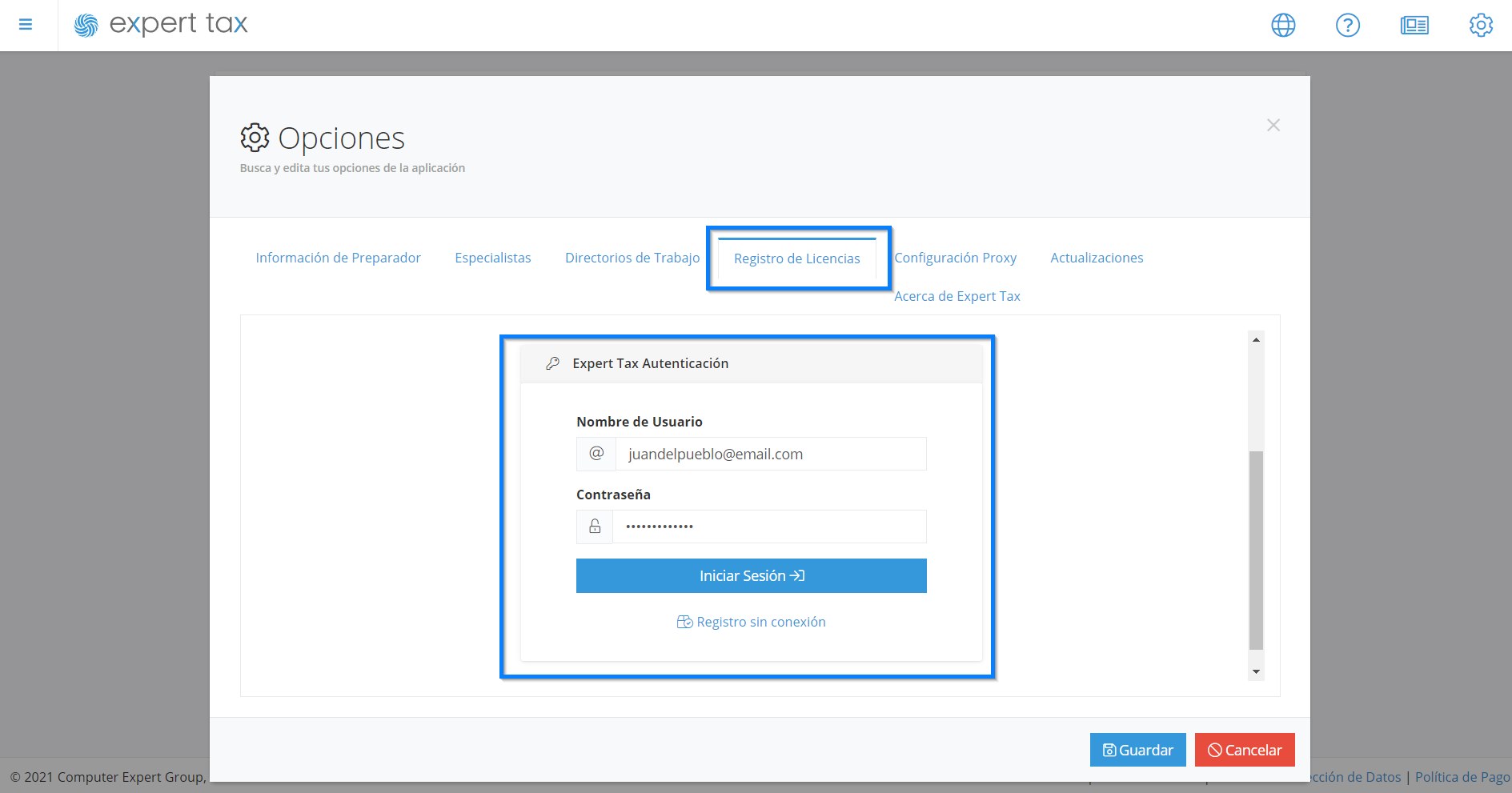Open the language globe icon
1512x793 pixels.
tap(1283, 26)
